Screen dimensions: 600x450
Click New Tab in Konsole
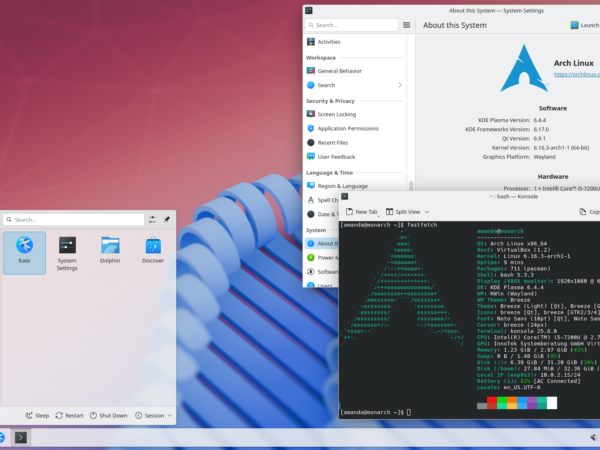(361, 212)
